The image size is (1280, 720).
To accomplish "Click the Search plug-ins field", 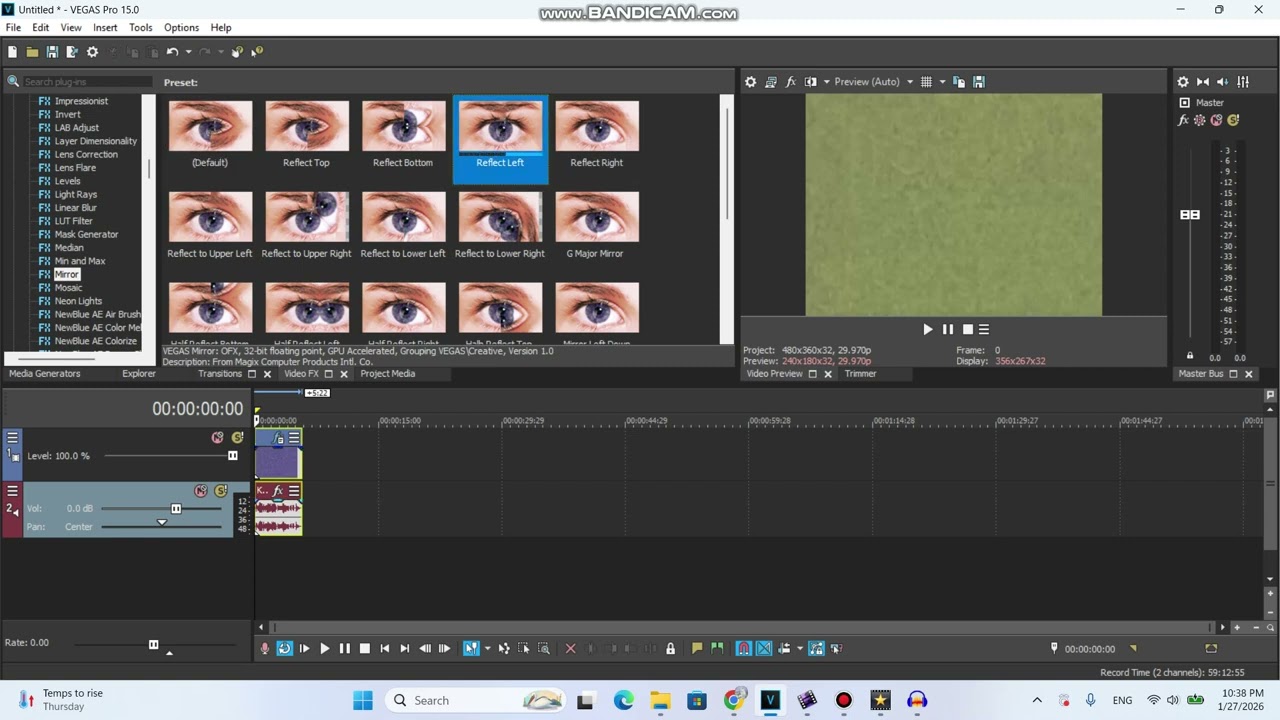I will click(86, 82).
